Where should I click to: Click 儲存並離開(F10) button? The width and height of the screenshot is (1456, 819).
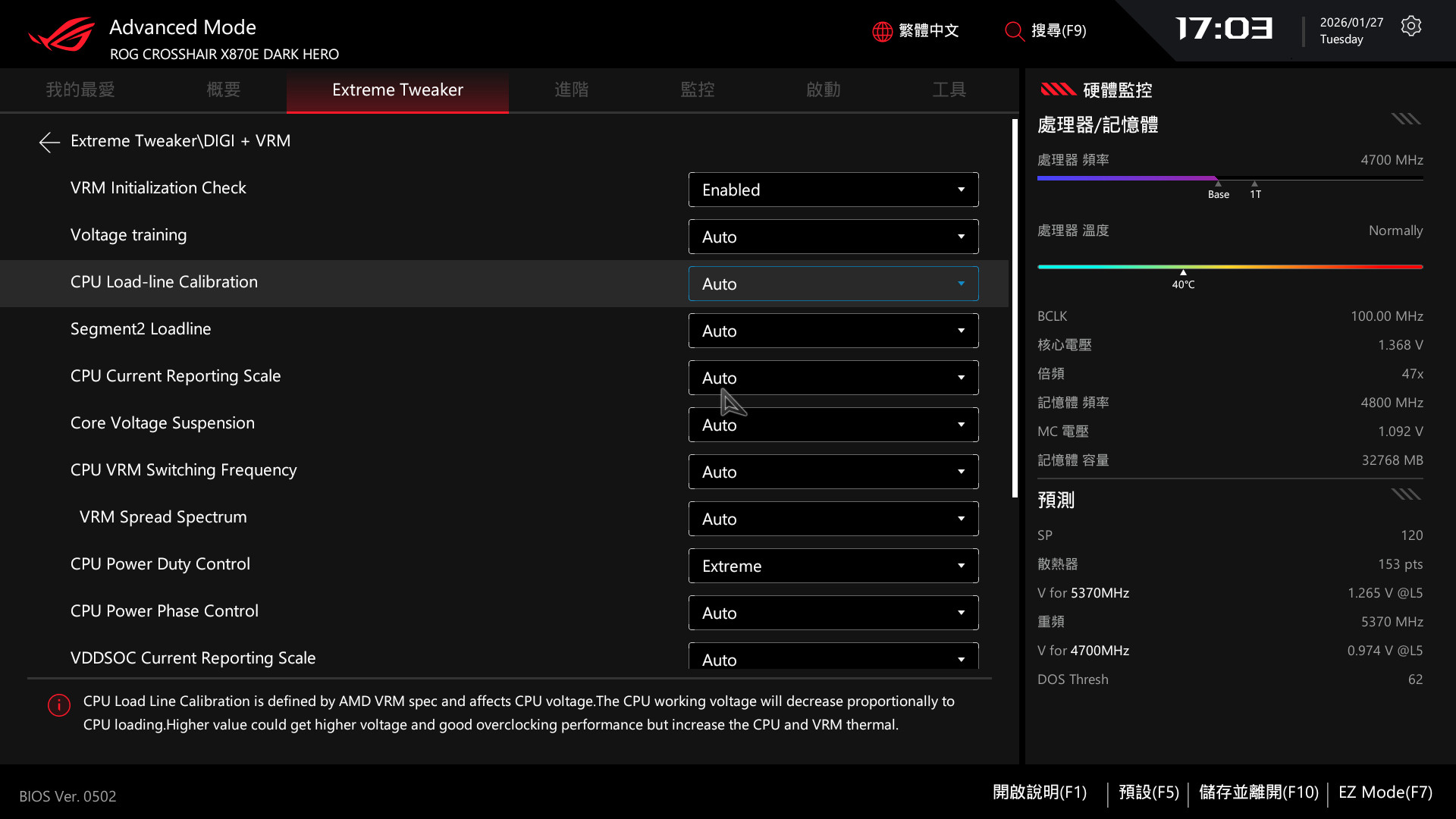point(1258,792)
